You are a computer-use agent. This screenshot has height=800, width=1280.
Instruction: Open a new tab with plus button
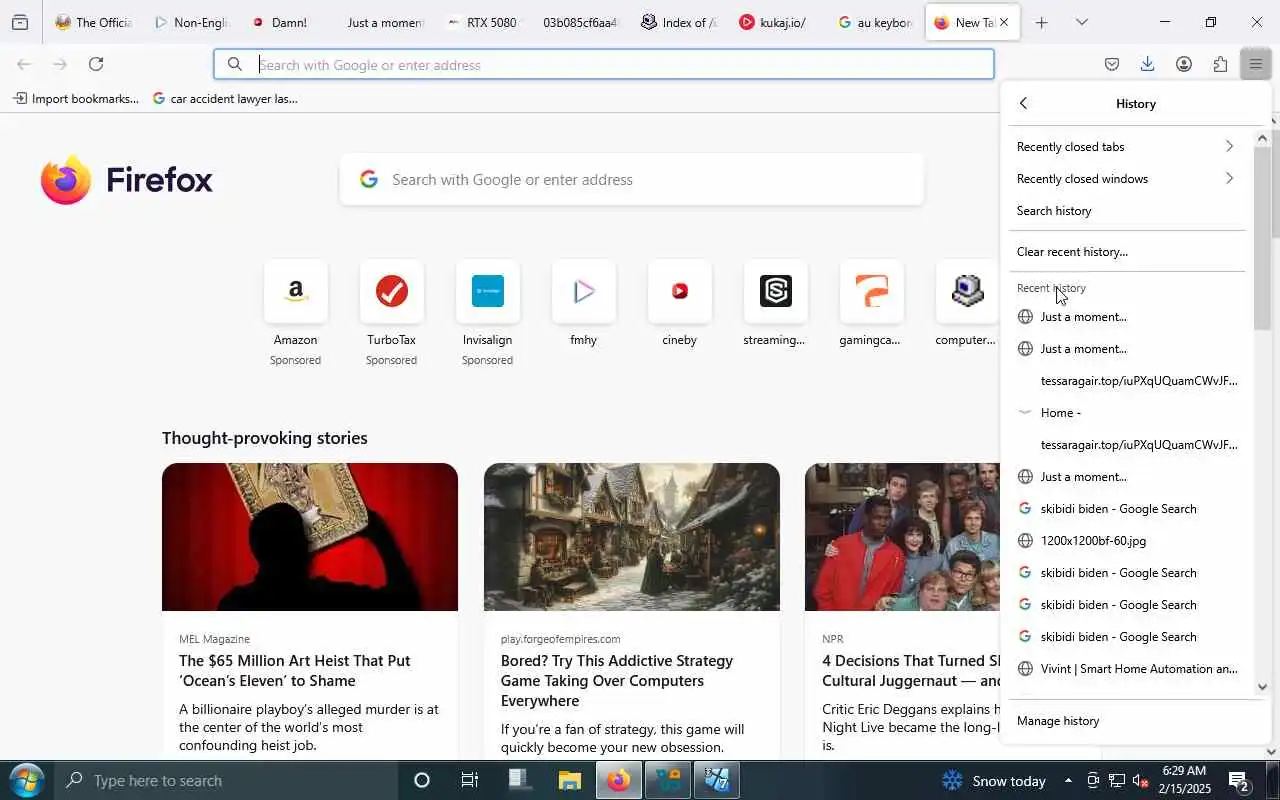coord(1041,22)
